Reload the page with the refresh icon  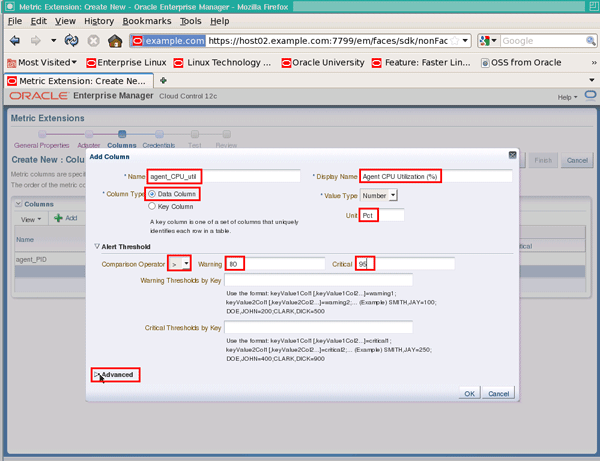(x=72, y=41)
